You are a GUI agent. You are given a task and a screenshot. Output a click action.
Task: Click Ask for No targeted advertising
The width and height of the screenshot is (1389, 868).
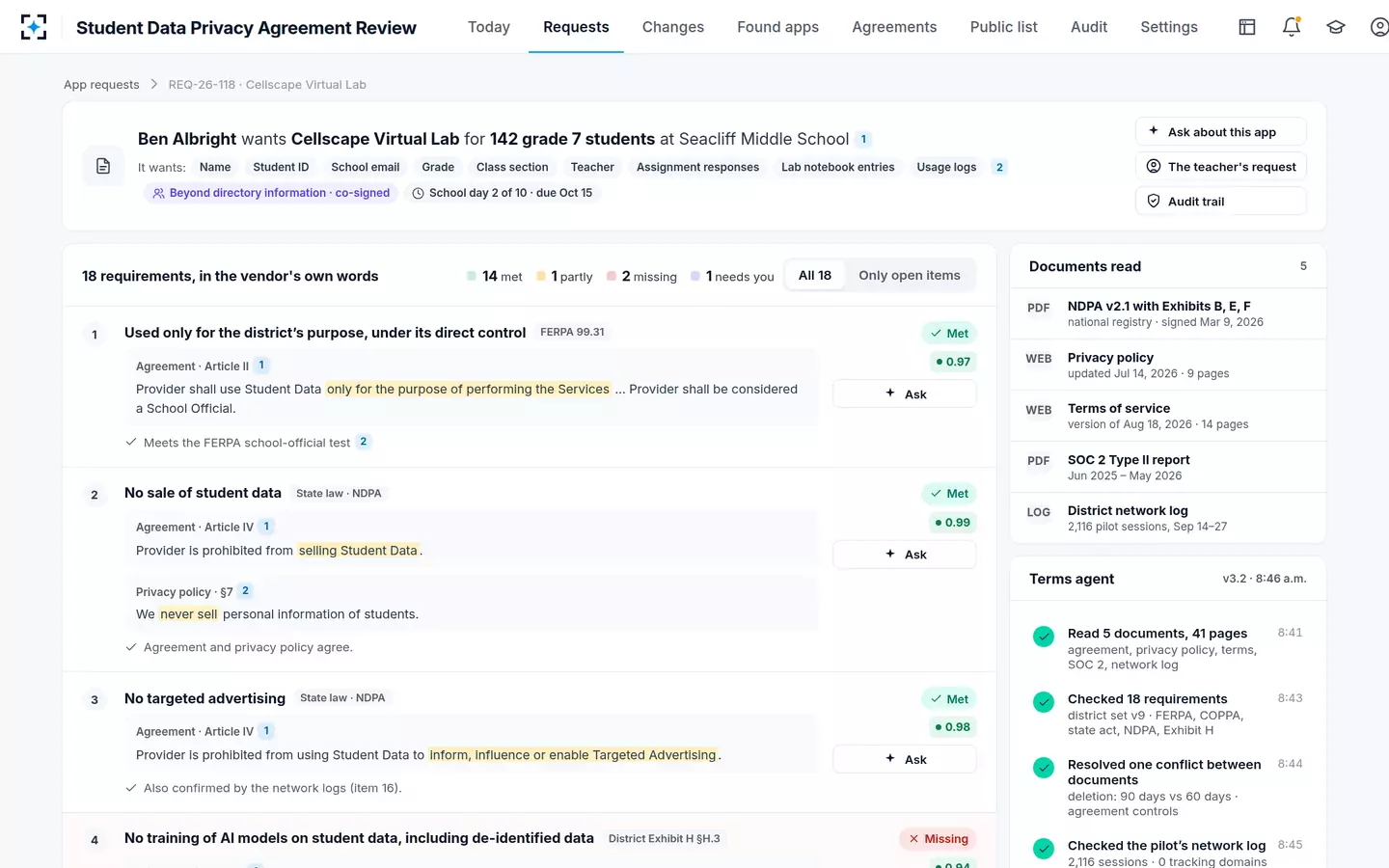pyautogui.click(x=905, y=759)
